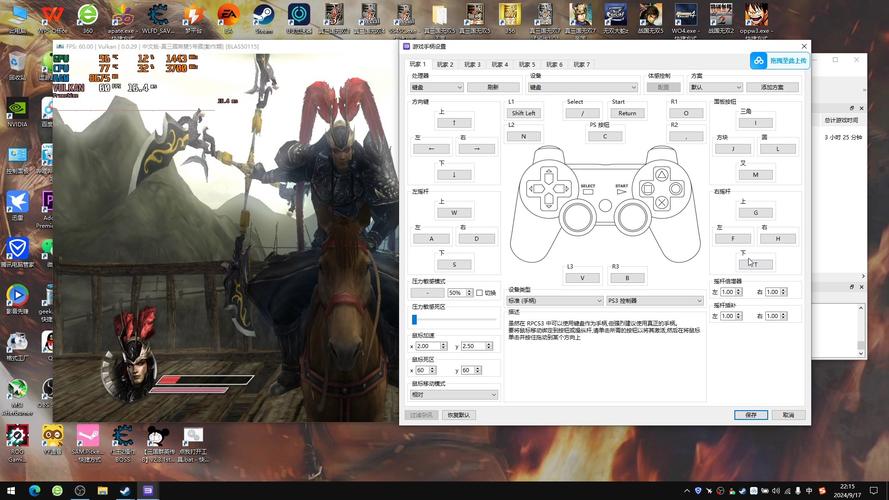Viewport: 889px width, 500px height.
Task: Open the WO4.exe desktop shortcut
Action: pos(685,18)
